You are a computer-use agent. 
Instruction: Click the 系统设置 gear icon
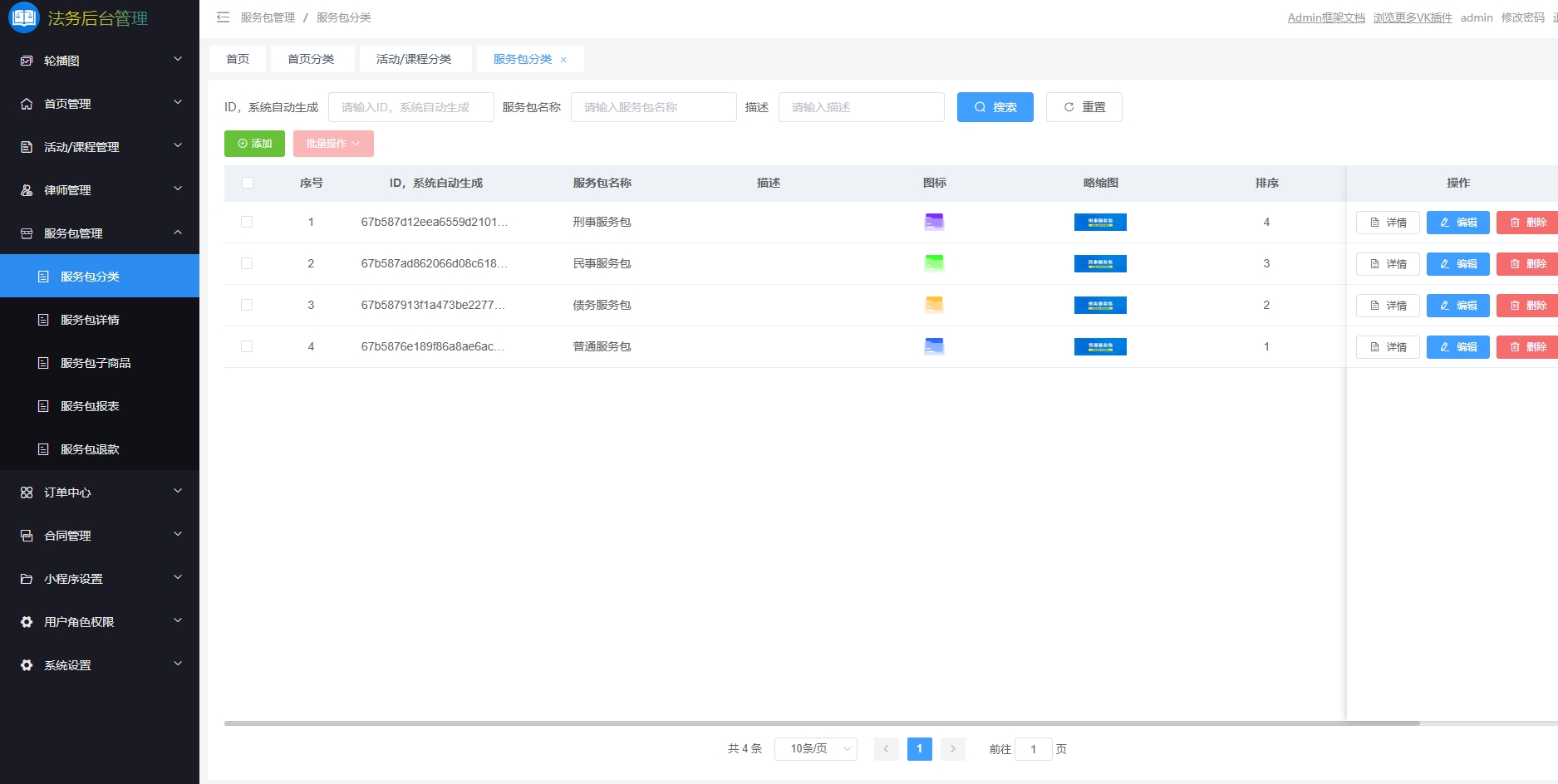point(27,665)
